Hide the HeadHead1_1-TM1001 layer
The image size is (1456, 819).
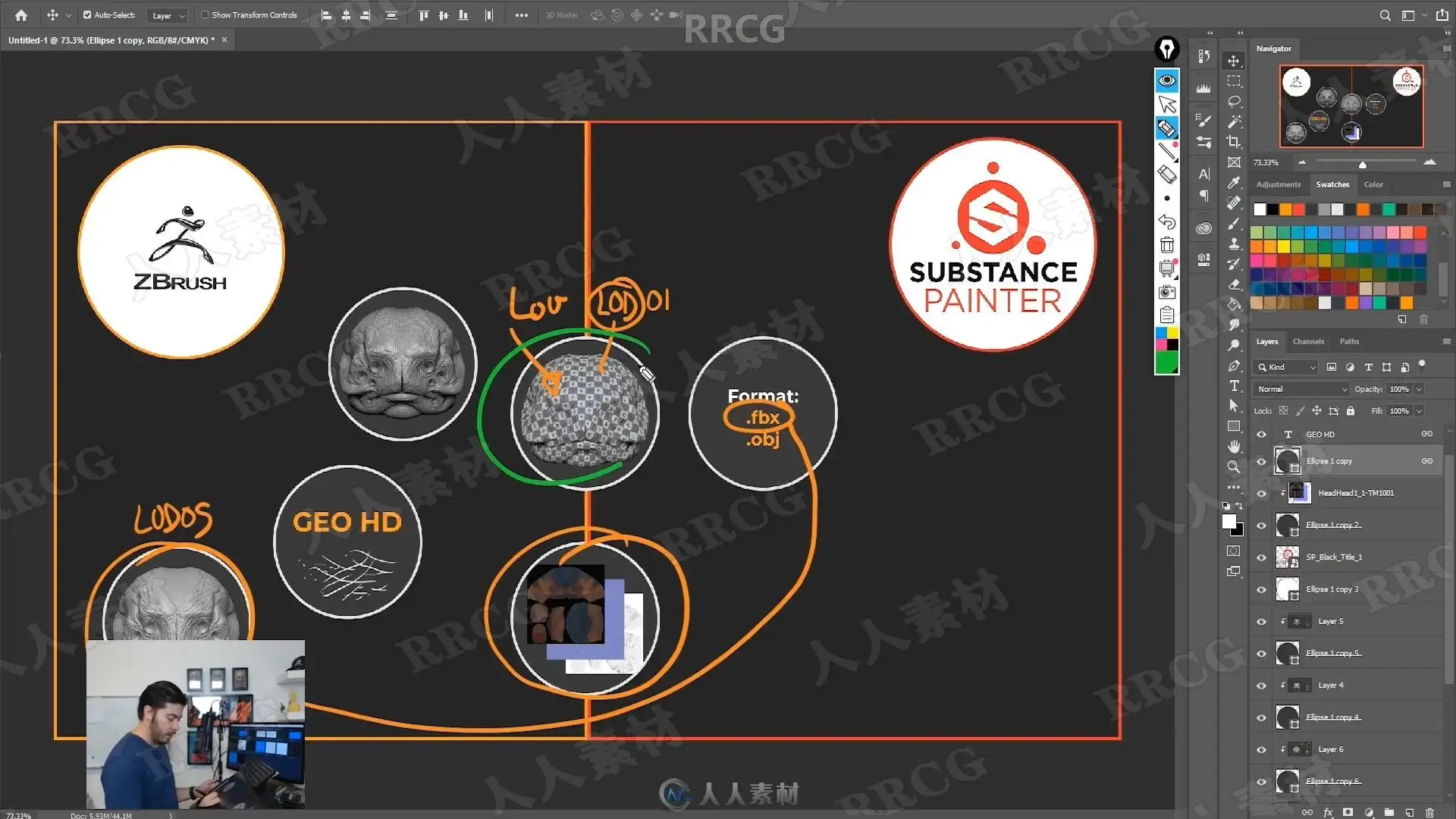click(1262, 493)
